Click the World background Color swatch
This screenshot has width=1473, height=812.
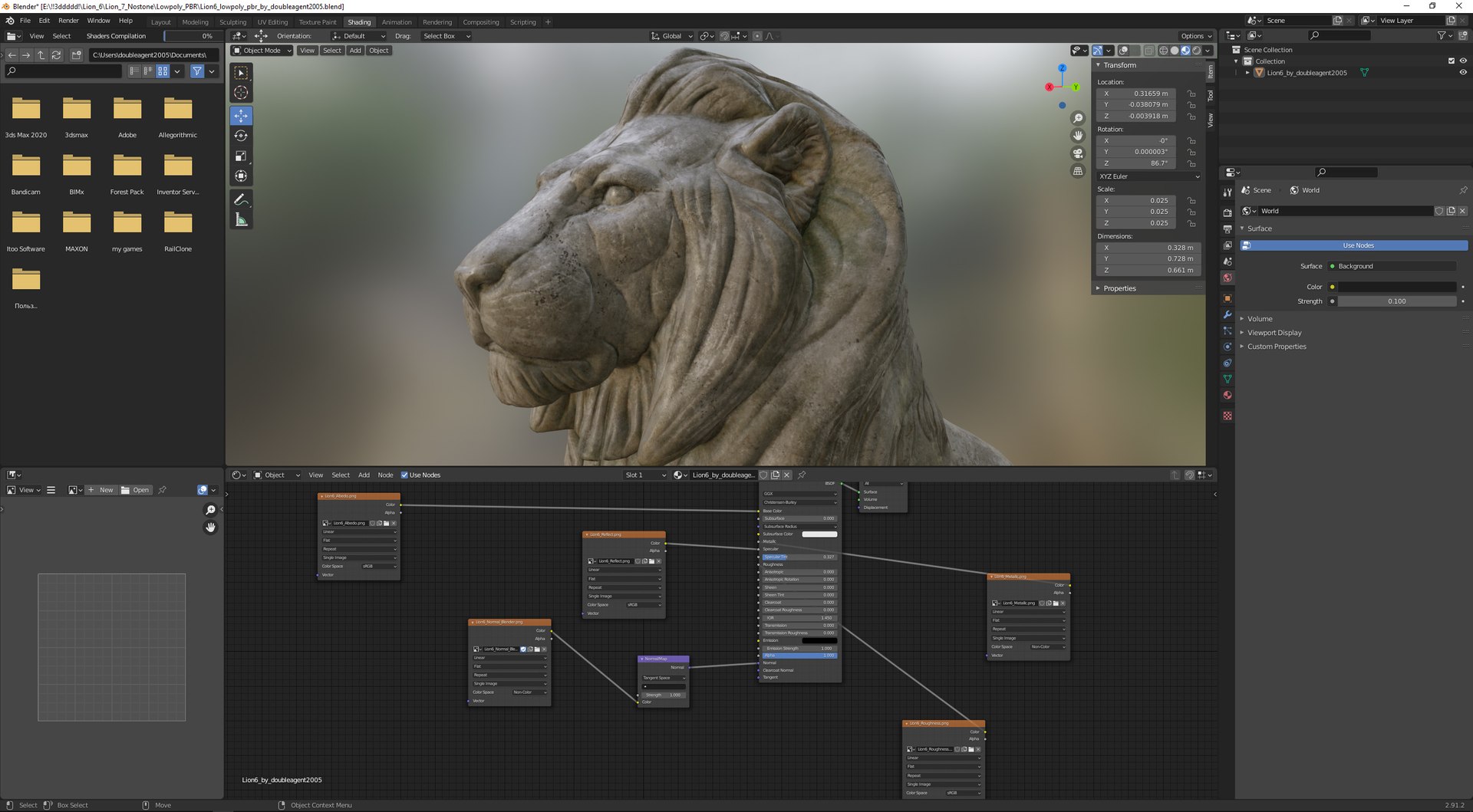(1396, 287)
